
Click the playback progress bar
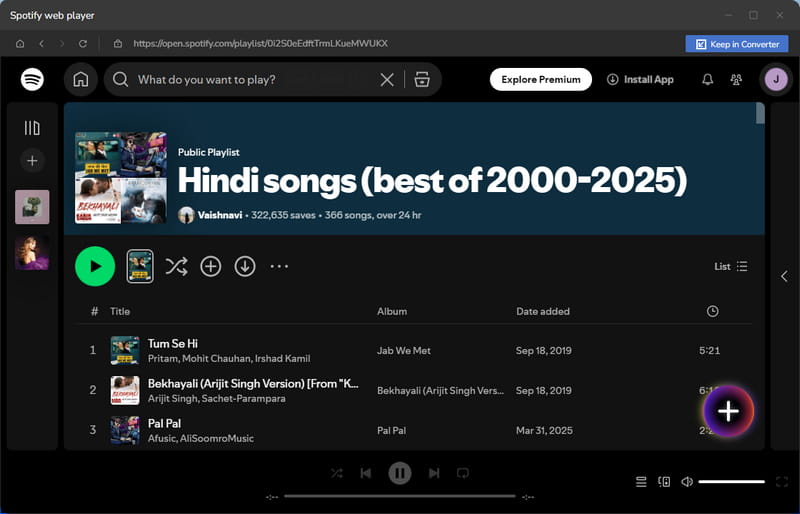click(x=400, y=496)
